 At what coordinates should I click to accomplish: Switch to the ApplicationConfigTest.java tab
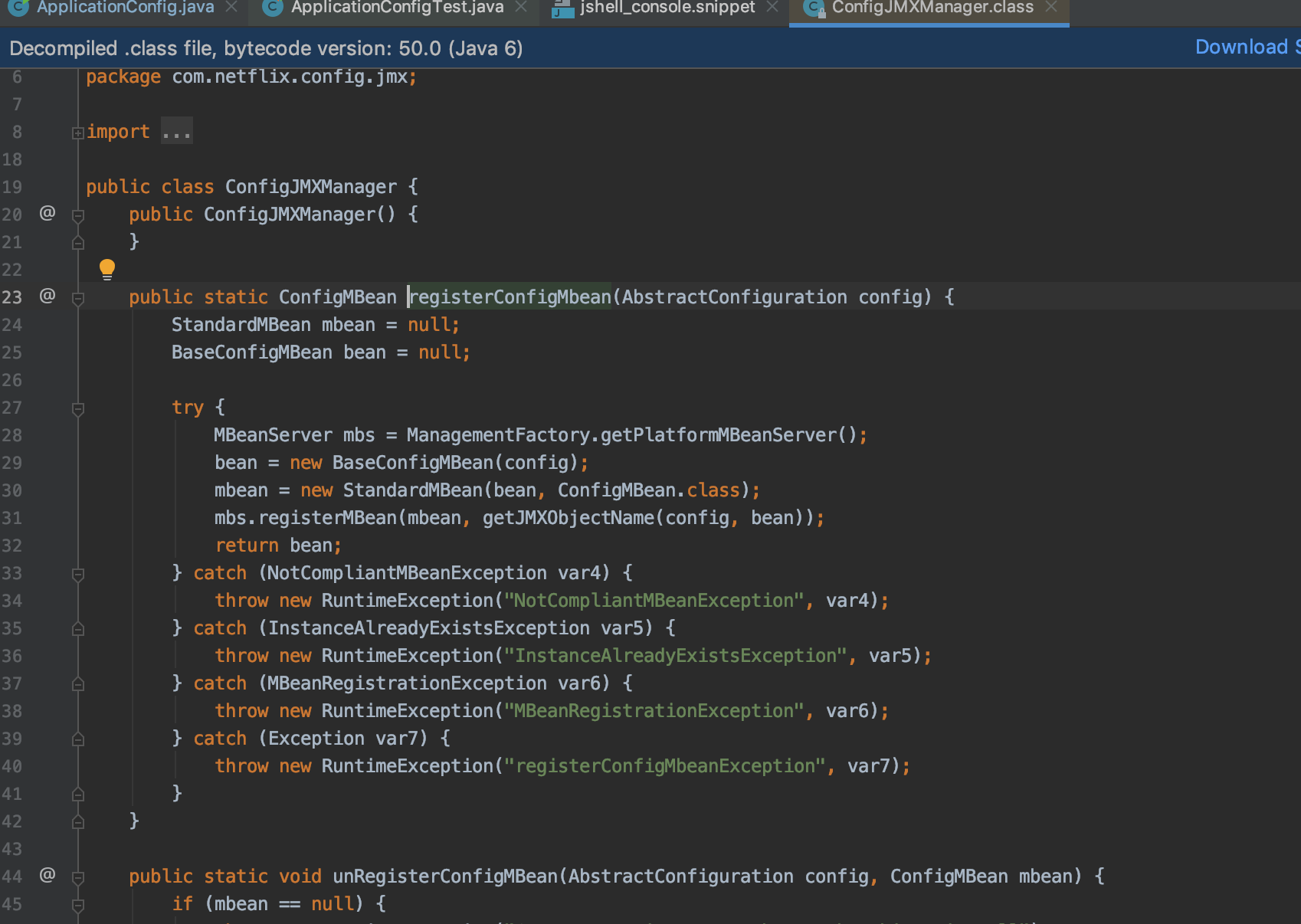[397, 8]
